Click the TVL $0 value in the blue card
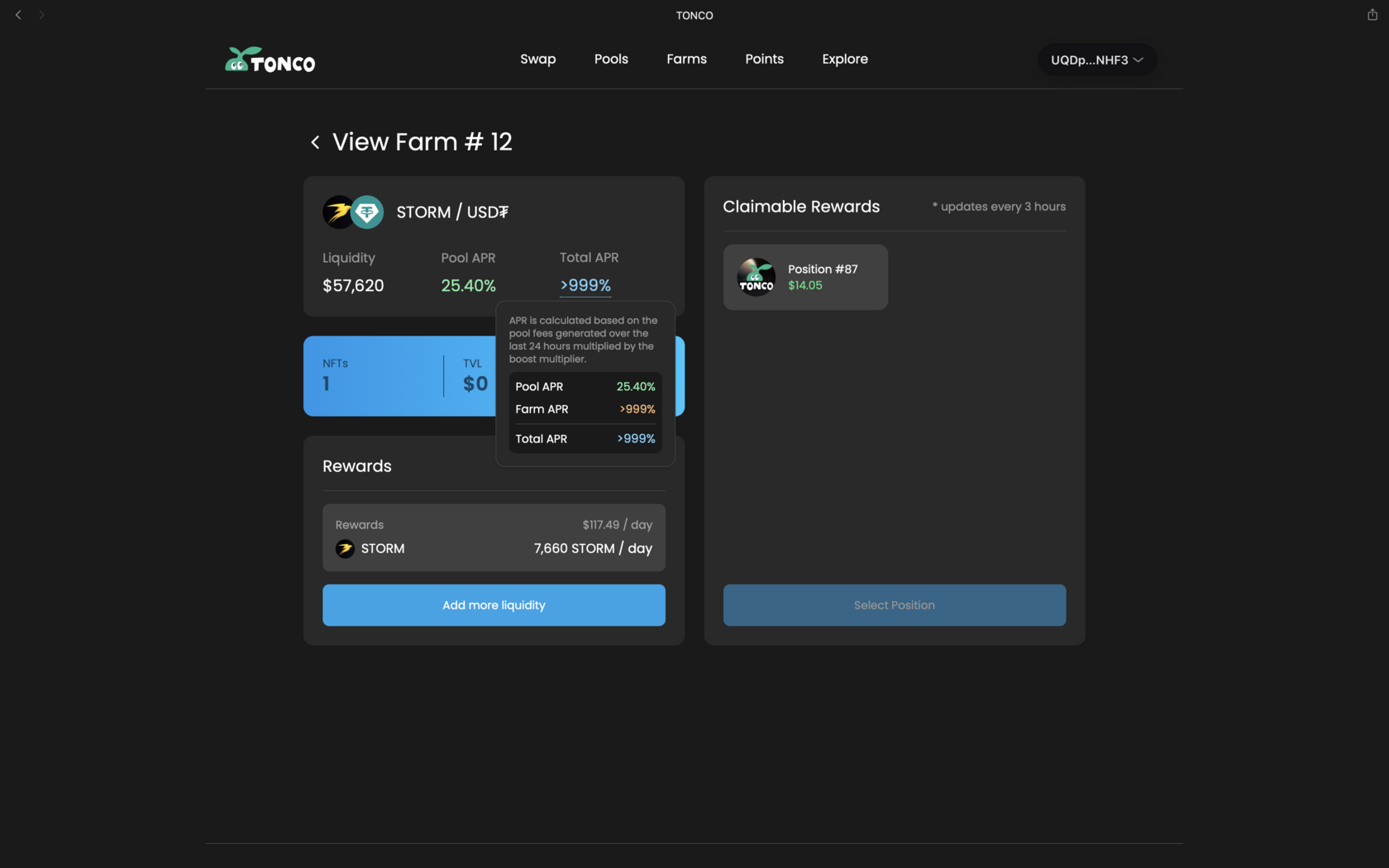The height and width of the screenshot is (868, 1389). (475, 384)
